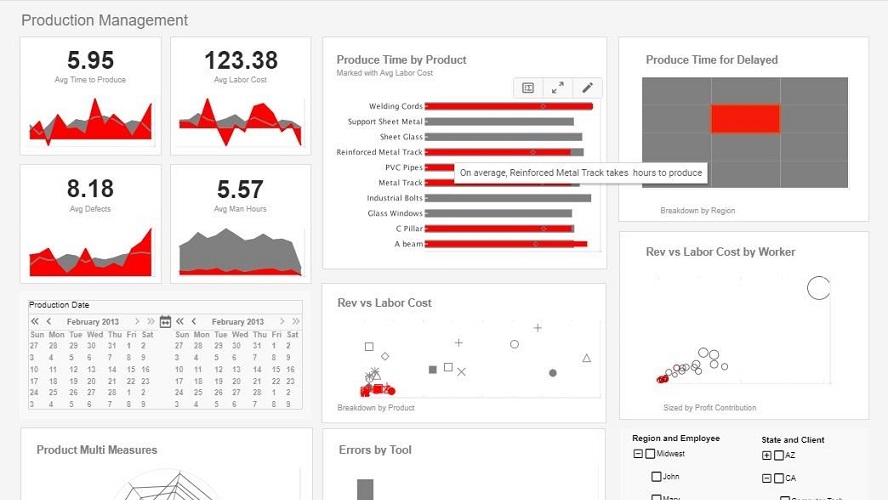This screenshot has width=888, height=500.
Task: Open the show data icon on Produce Time chart
Action: click(528, 88)
